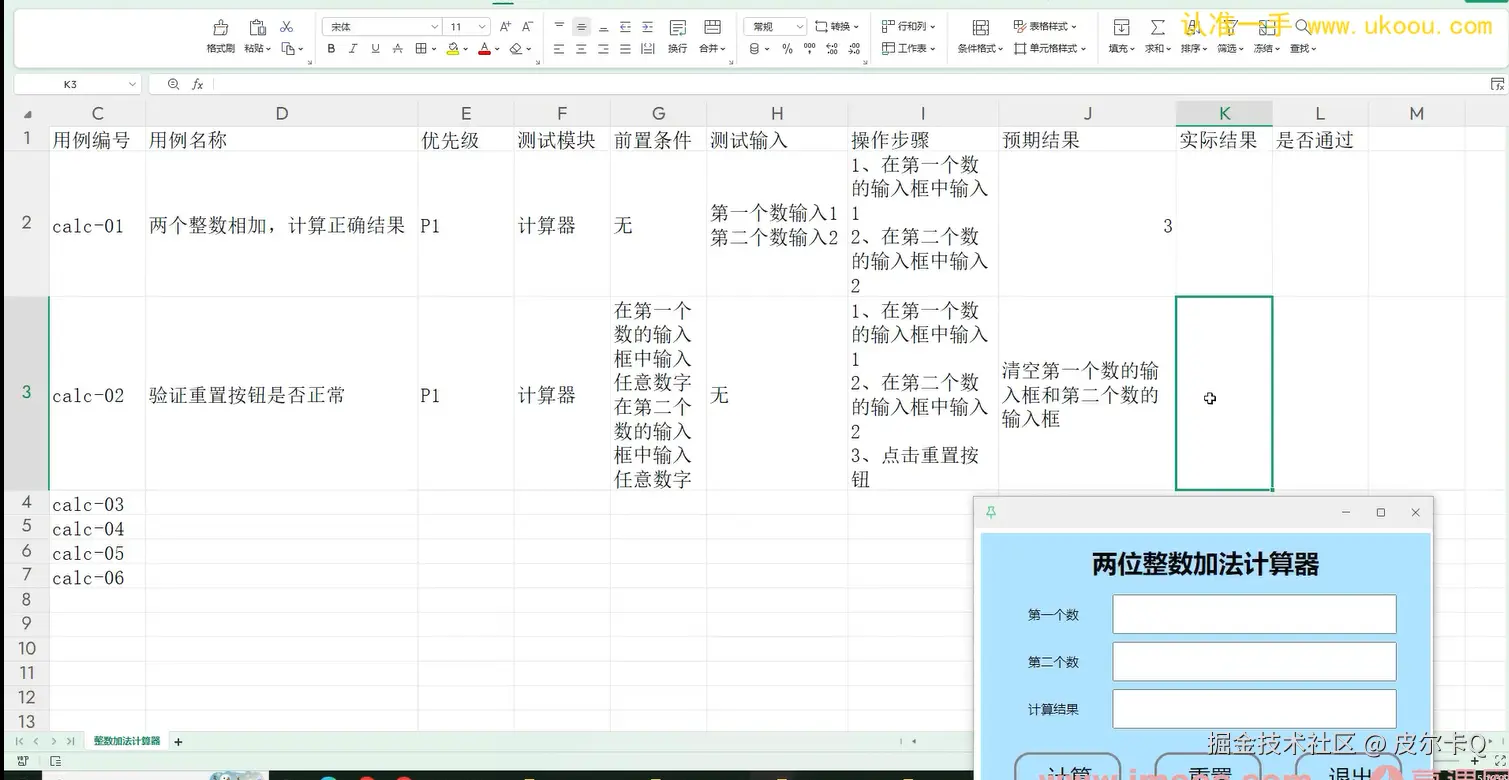Open the 工作表 worksheet menu
The image size is (1509, 780).
tap(909, 48)
